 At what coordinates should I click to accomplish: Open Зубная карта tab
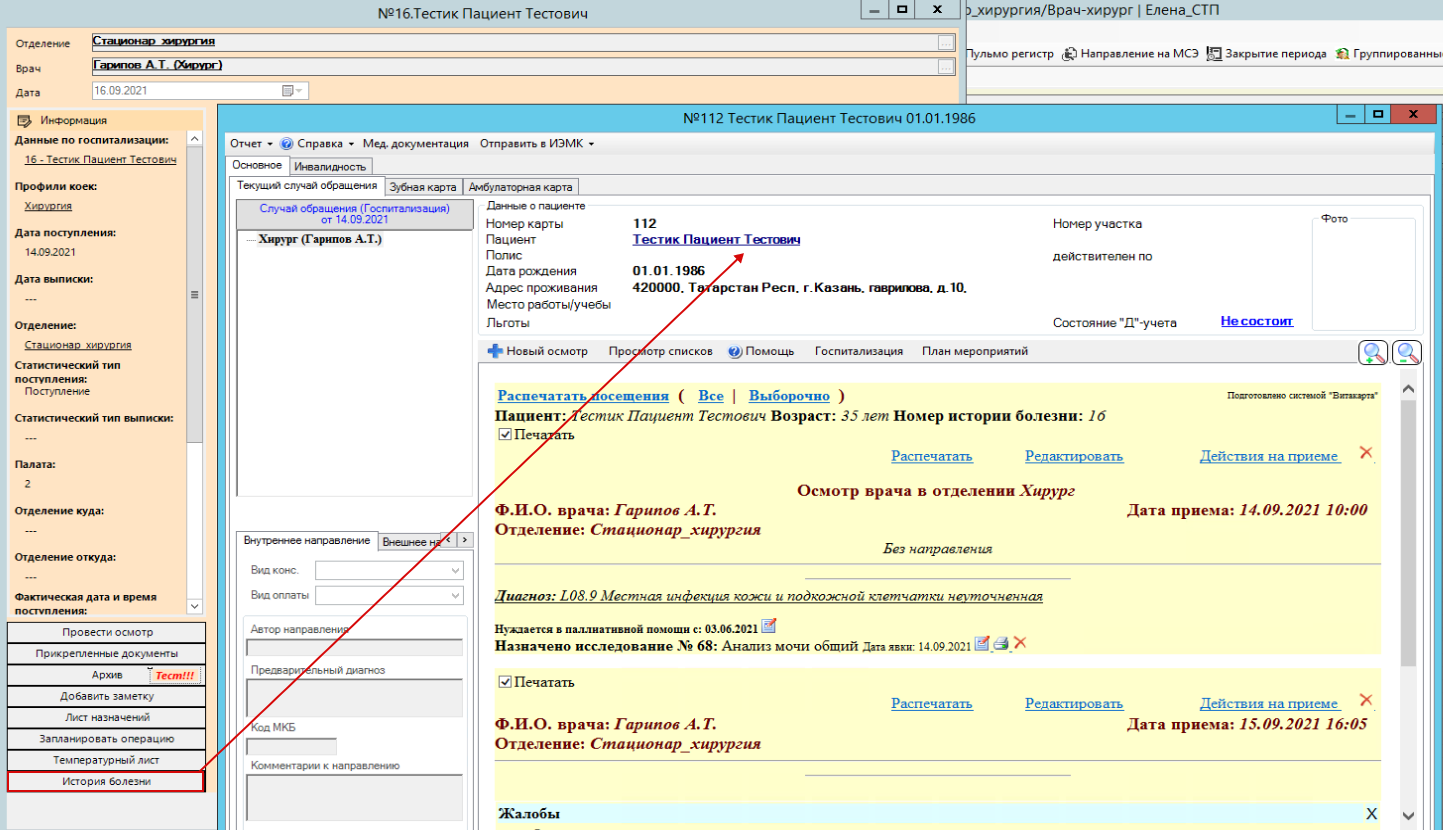423,187
